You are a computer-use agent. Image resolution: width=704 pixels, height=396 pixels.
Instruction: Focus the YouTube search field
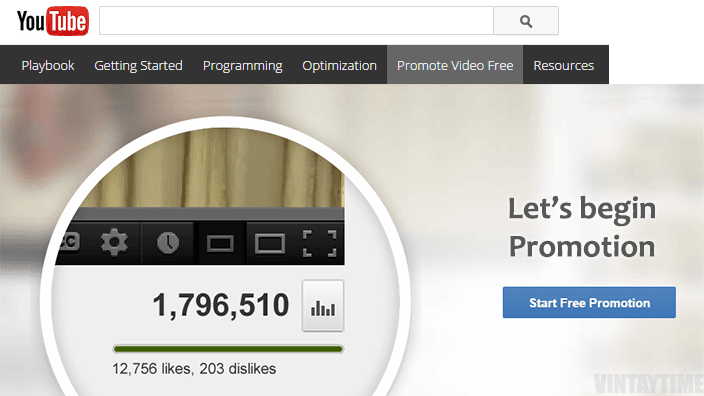pos(296,21)
